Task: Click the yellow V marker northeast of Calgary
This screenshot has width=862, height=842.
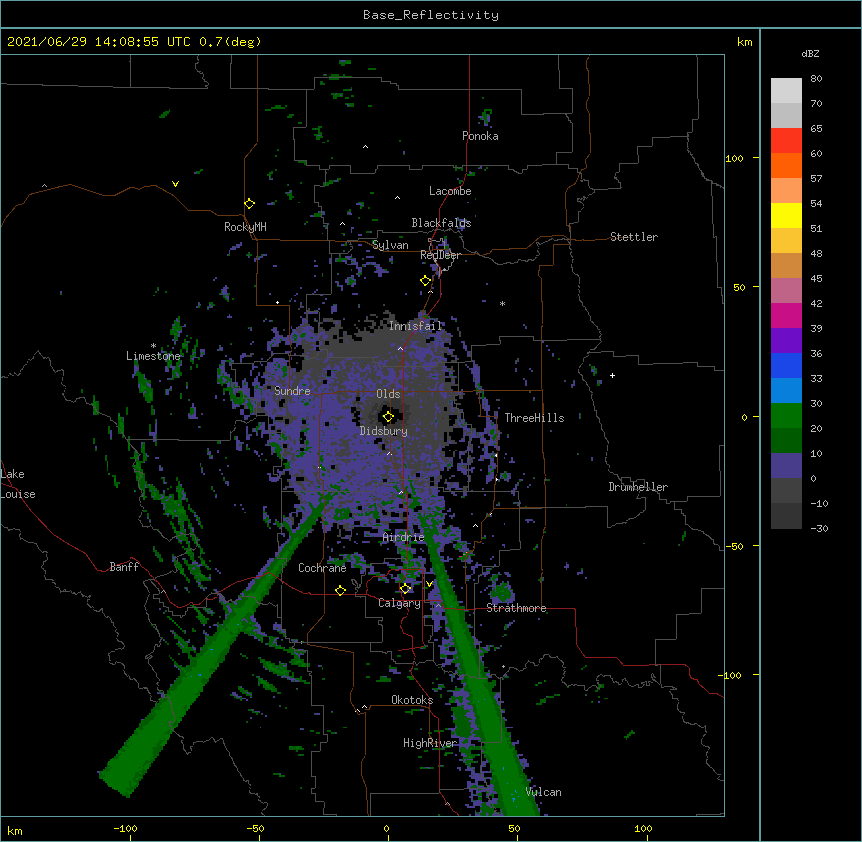Action: coord(429,584)
